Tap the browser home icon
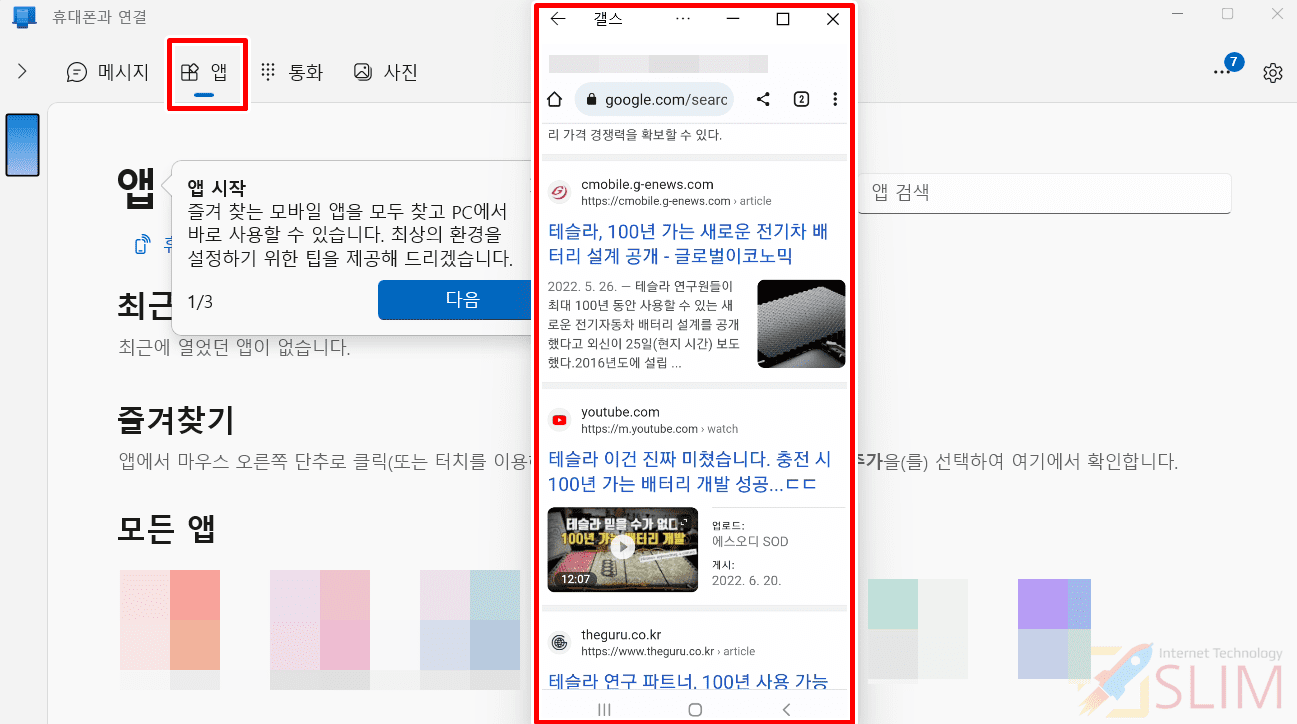This screenshot has height=724, width=1297. point(554,99)
